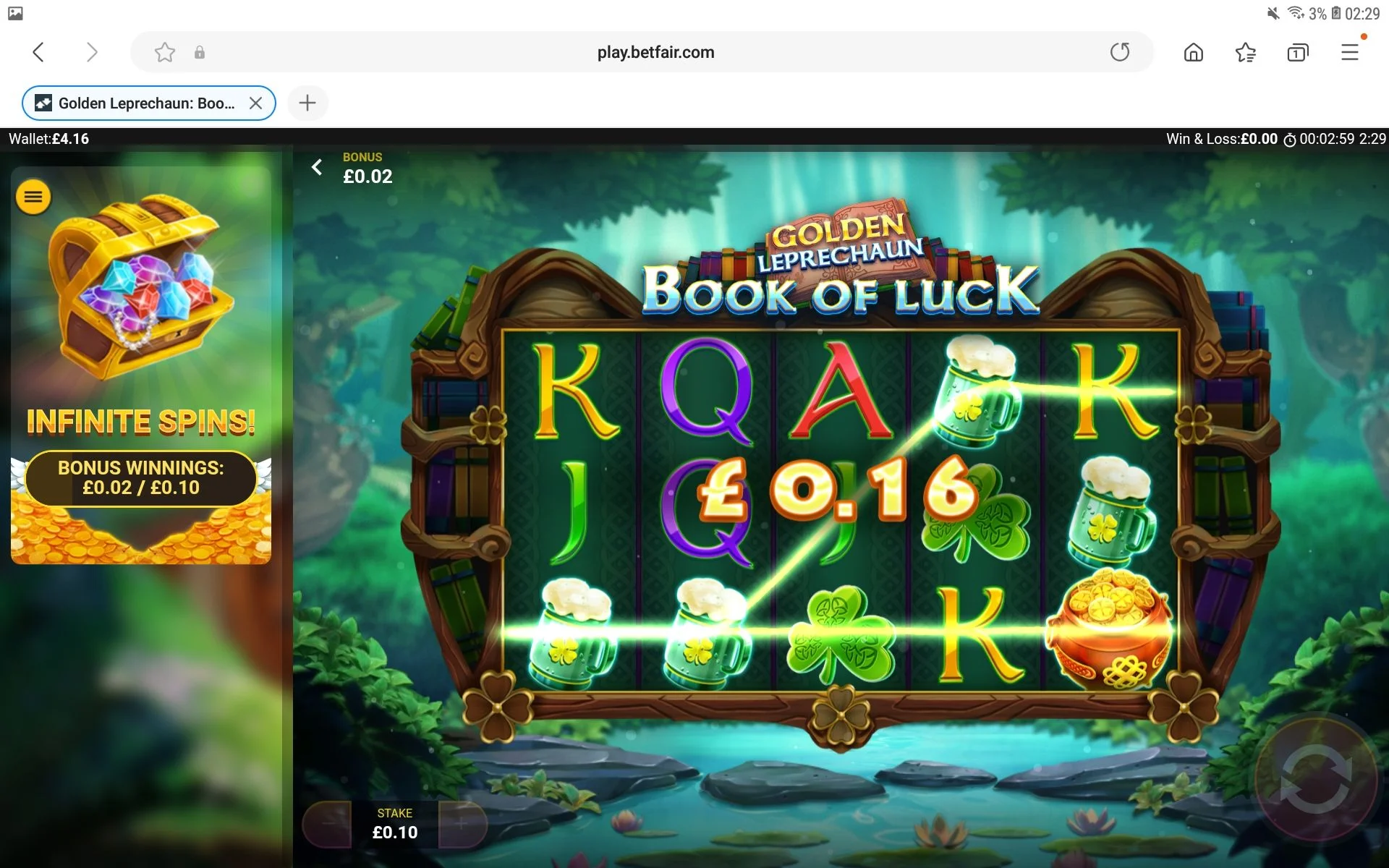This screenshot has width=1389, height=868.
Task: Click the top-left K symbol
Action: point(576,391)
